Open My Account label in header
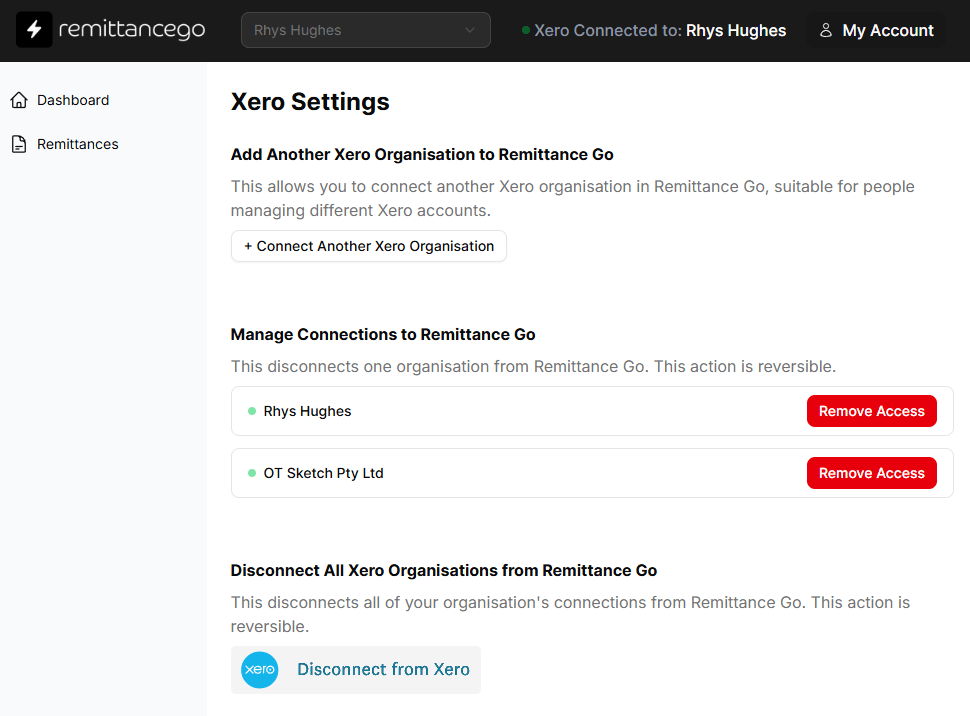 pyautogui.click(x=888, y=30)
